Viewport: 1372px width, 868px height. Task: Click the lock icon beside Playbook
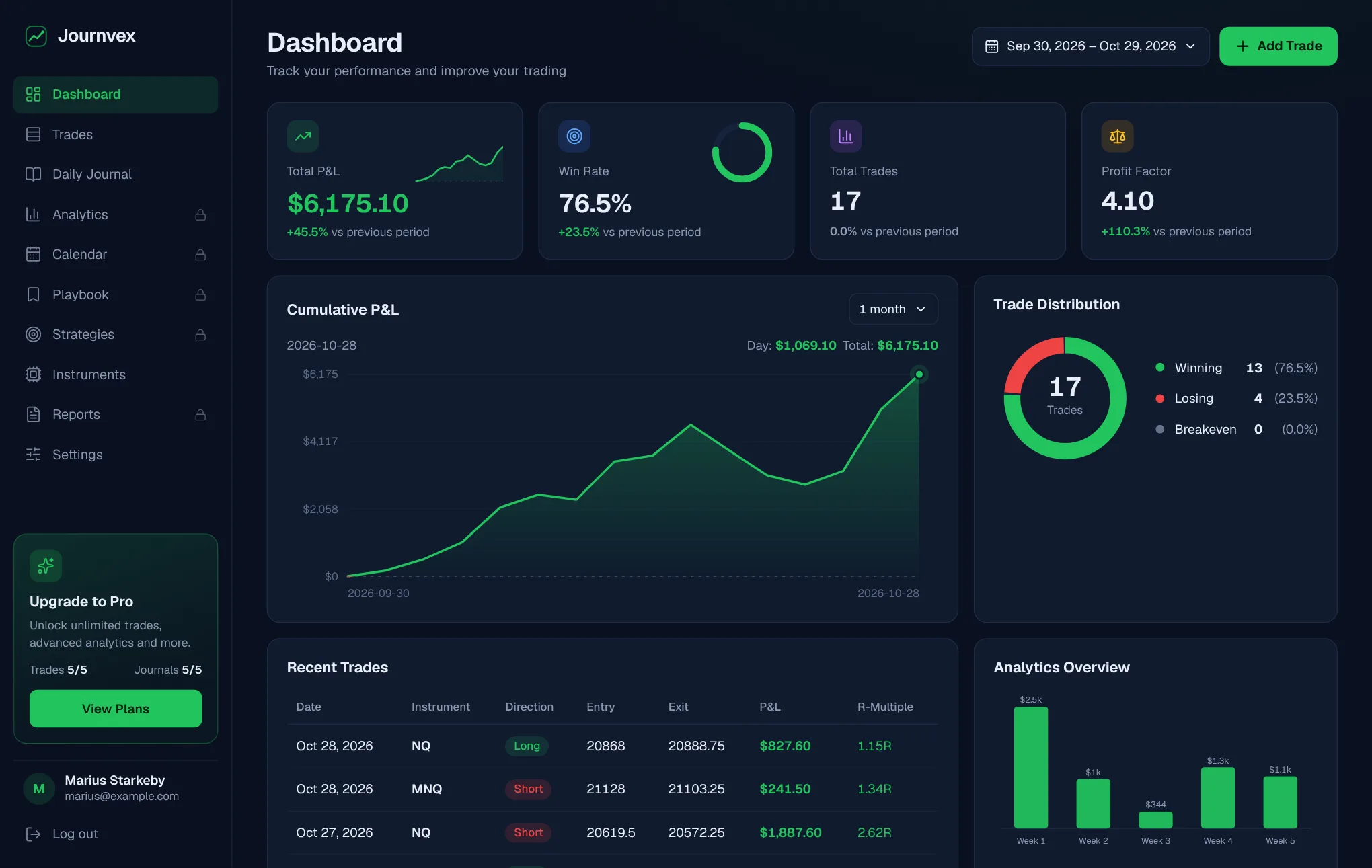200,294
